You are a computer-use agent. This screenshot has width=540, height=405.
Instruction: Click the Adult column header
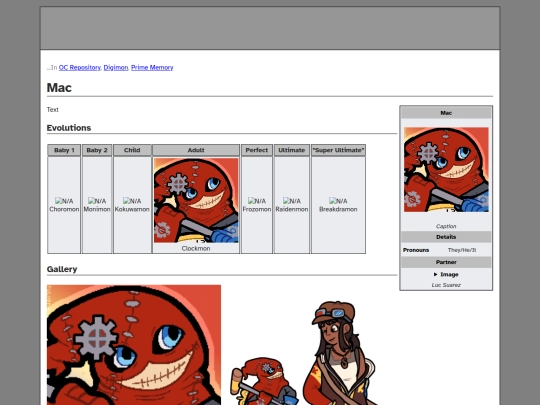(196, 150)
